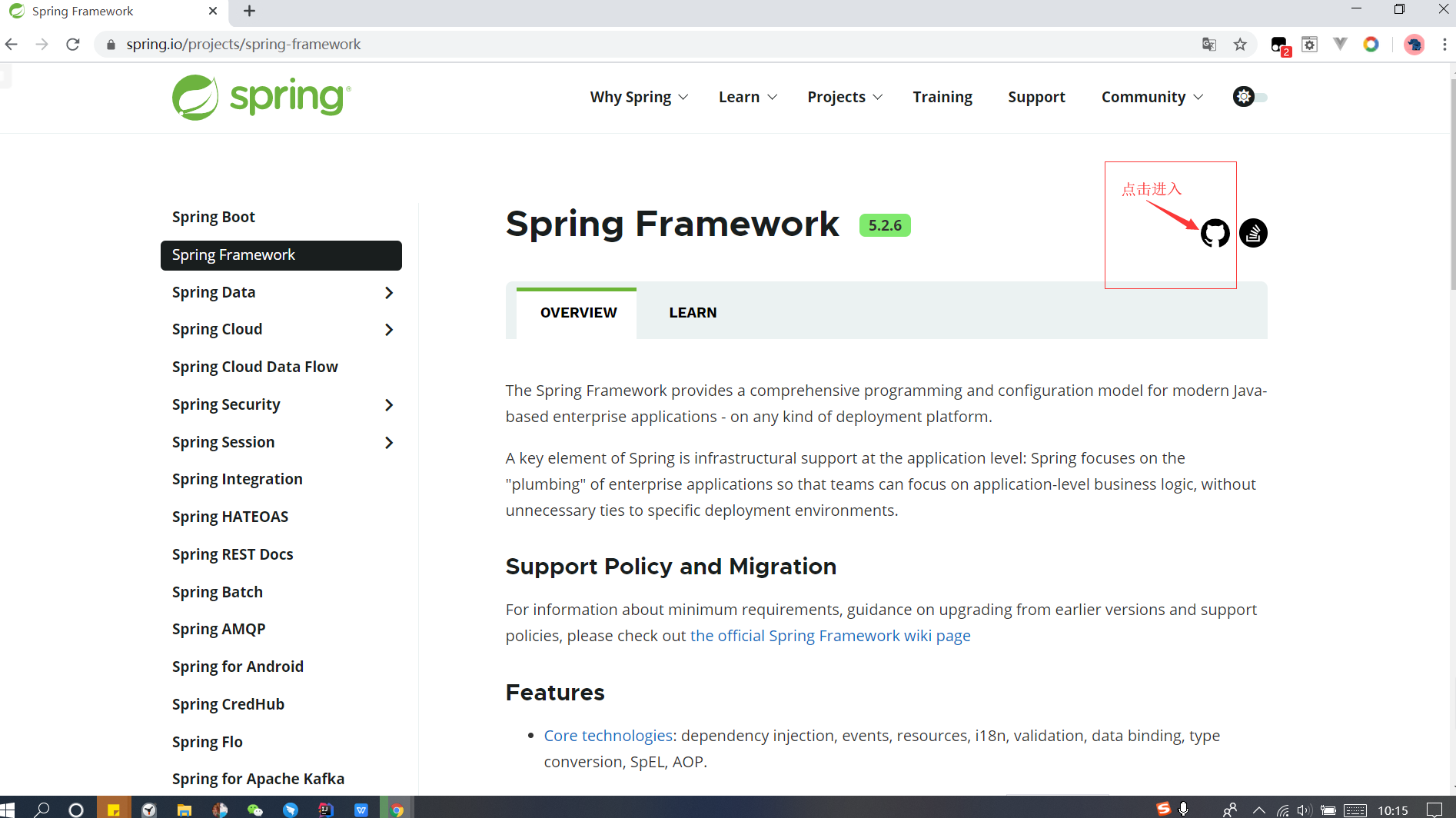The height and width of the screenshot is (818, 1456).
Task: Open the Chrome extensions gear icon
Action: point(1310,44)
